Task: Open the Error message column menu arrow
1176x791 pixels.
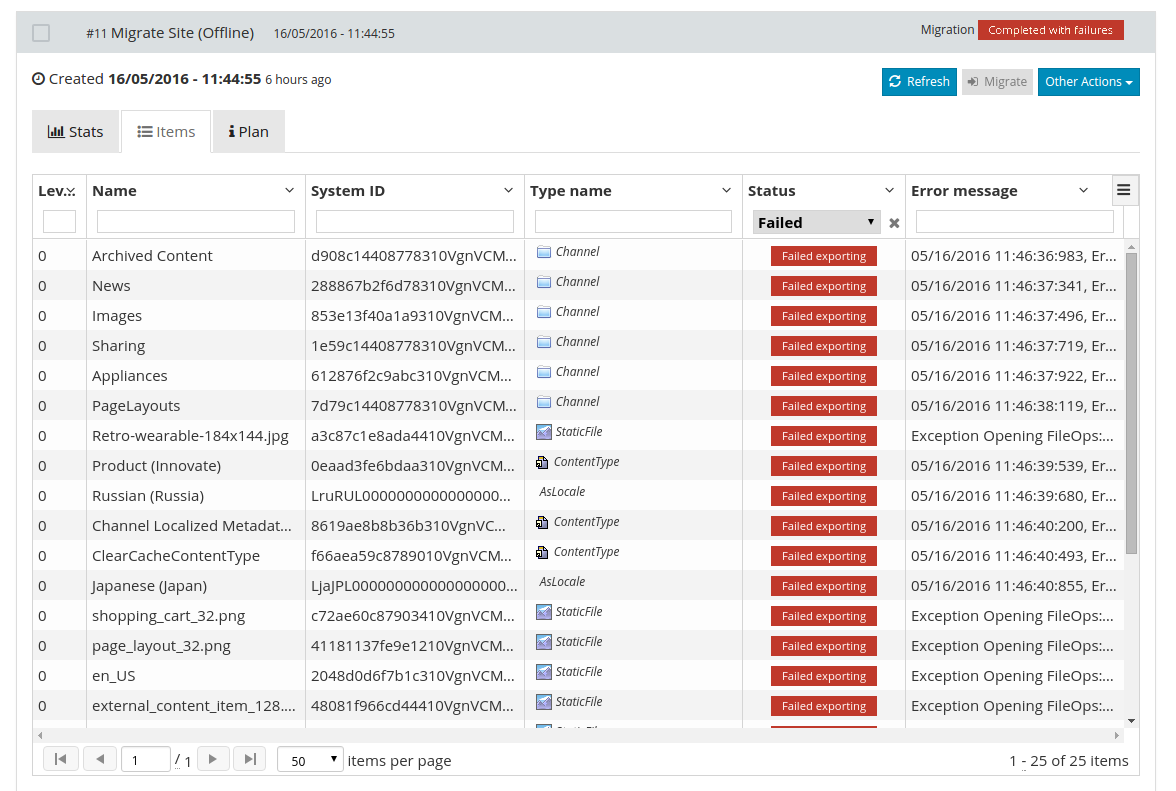Action: (1083, 190)
